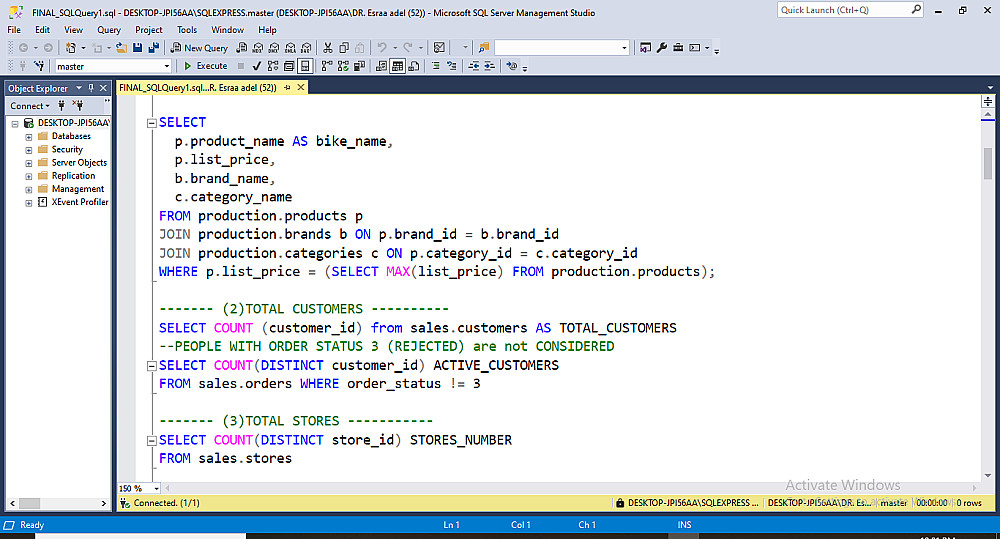This screenshot has height=539, width=1000.
Task: Expand the Server Objects node
Action: tap(29, 163)
